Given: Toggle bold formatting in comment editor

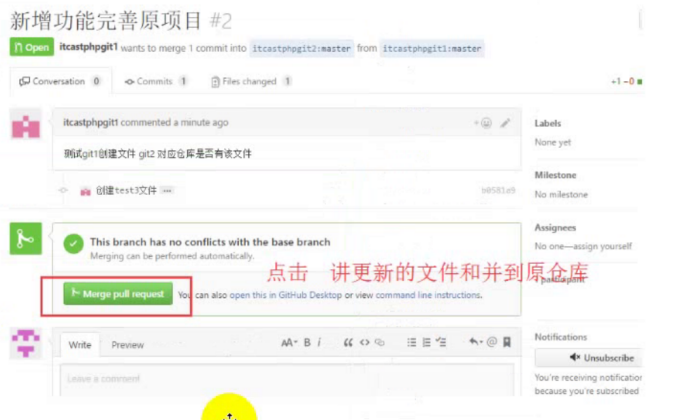Looking at the screenshot, I should pyautogui.click(x=307, y=342).
